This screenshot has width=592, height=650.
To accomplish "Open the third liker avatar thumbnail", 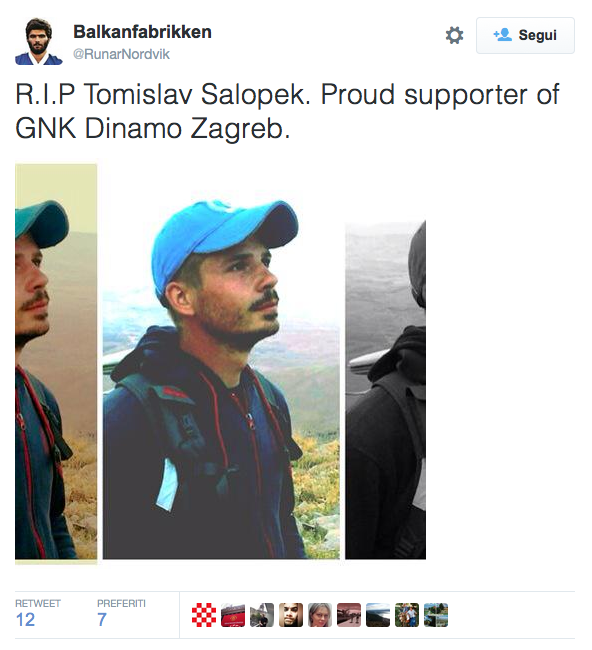I will click(262, 615).
